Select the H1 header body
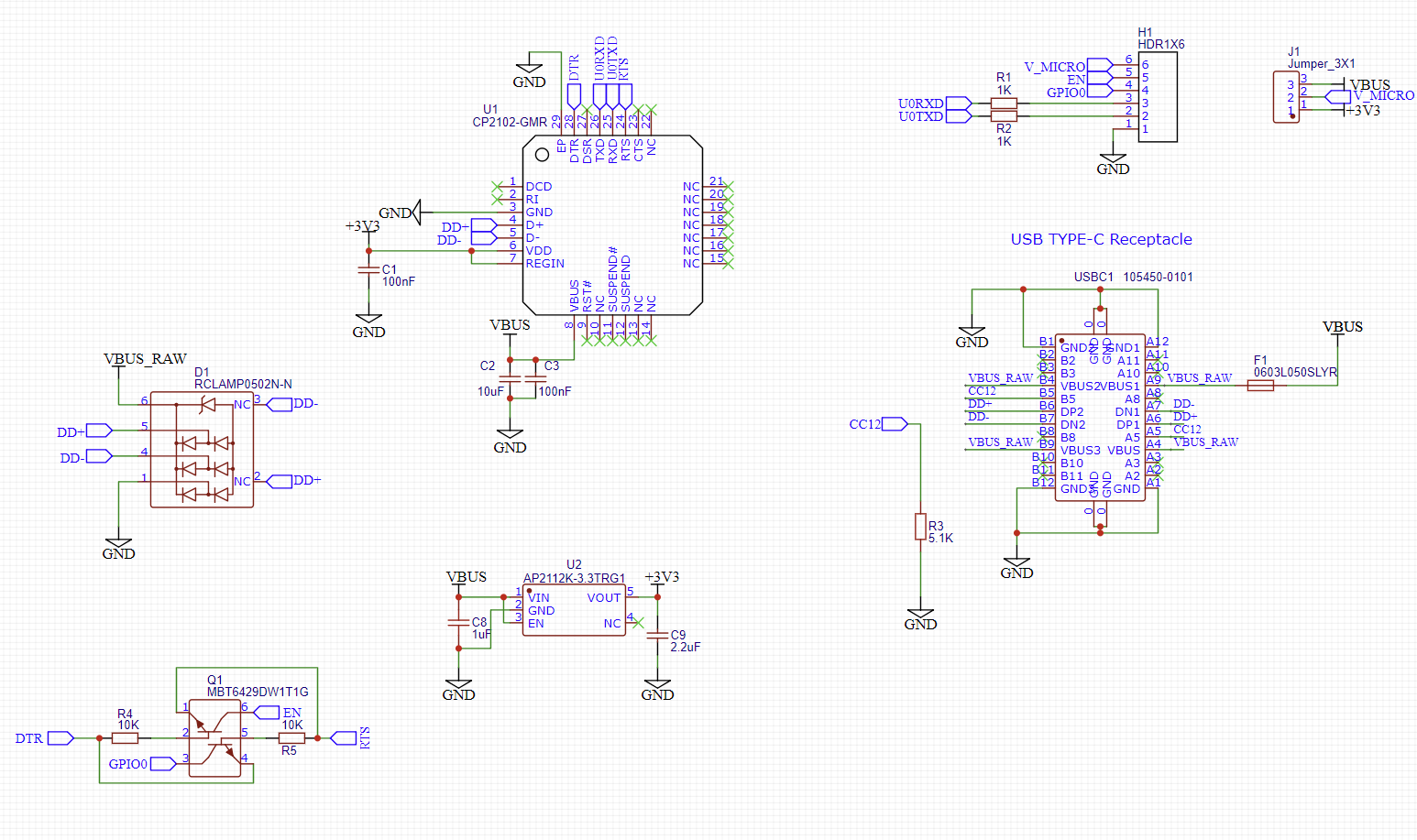 point(1158,97)
